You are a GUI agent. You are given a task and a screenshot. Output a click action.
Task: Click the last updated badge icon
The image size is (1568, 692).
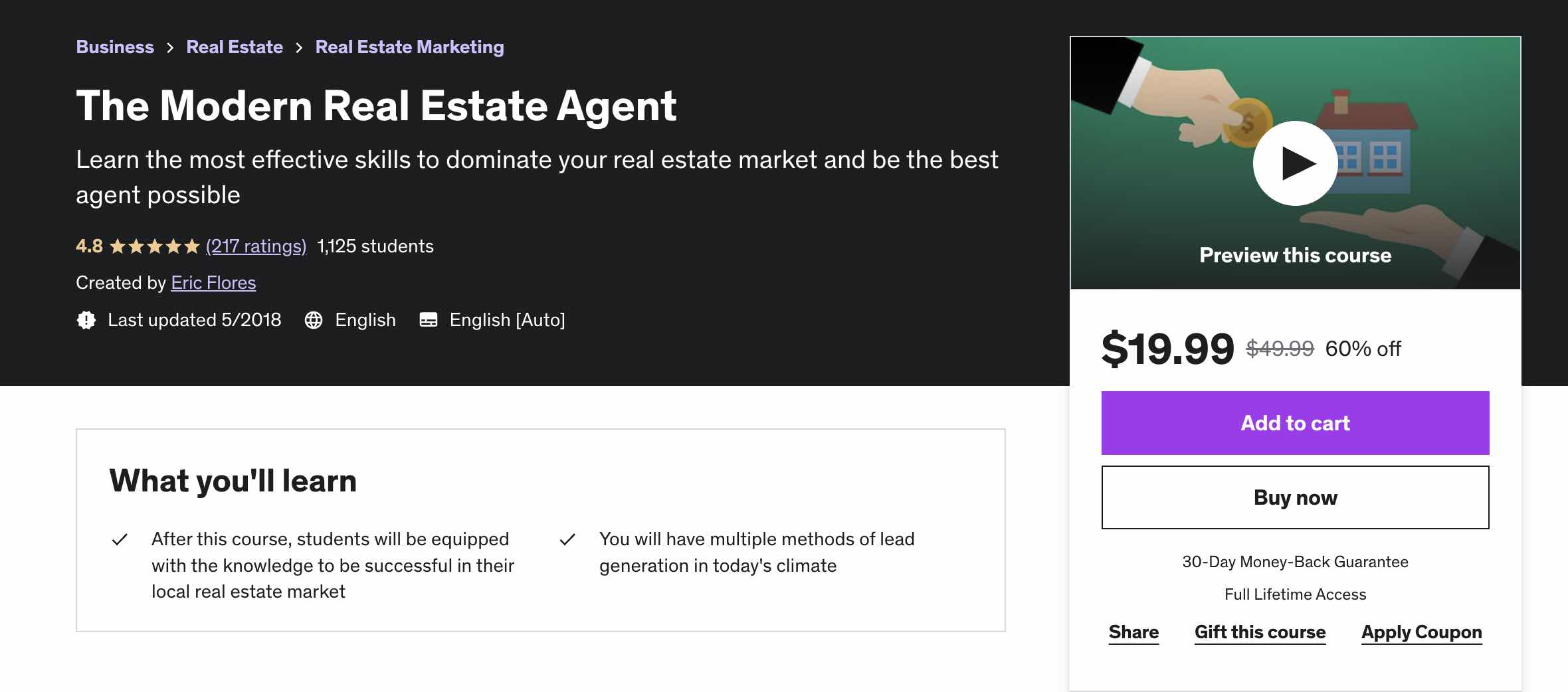86,320
